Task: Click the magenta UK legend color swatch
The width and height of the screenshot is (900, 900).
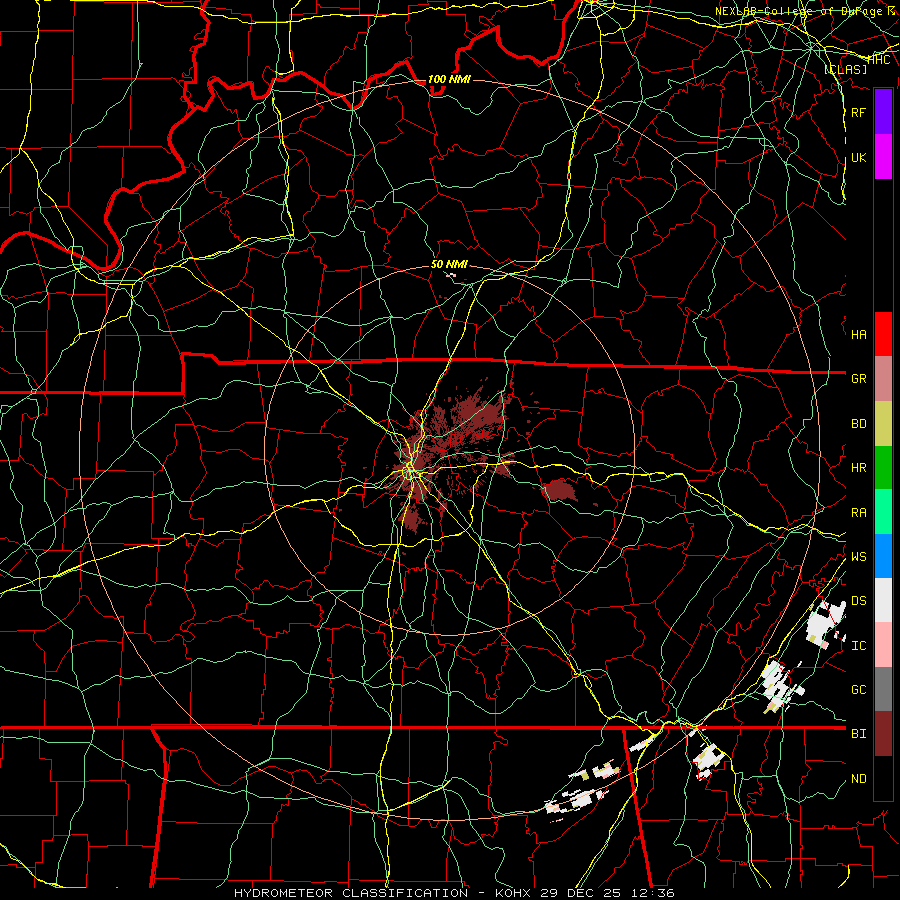Action: (883, 157)
